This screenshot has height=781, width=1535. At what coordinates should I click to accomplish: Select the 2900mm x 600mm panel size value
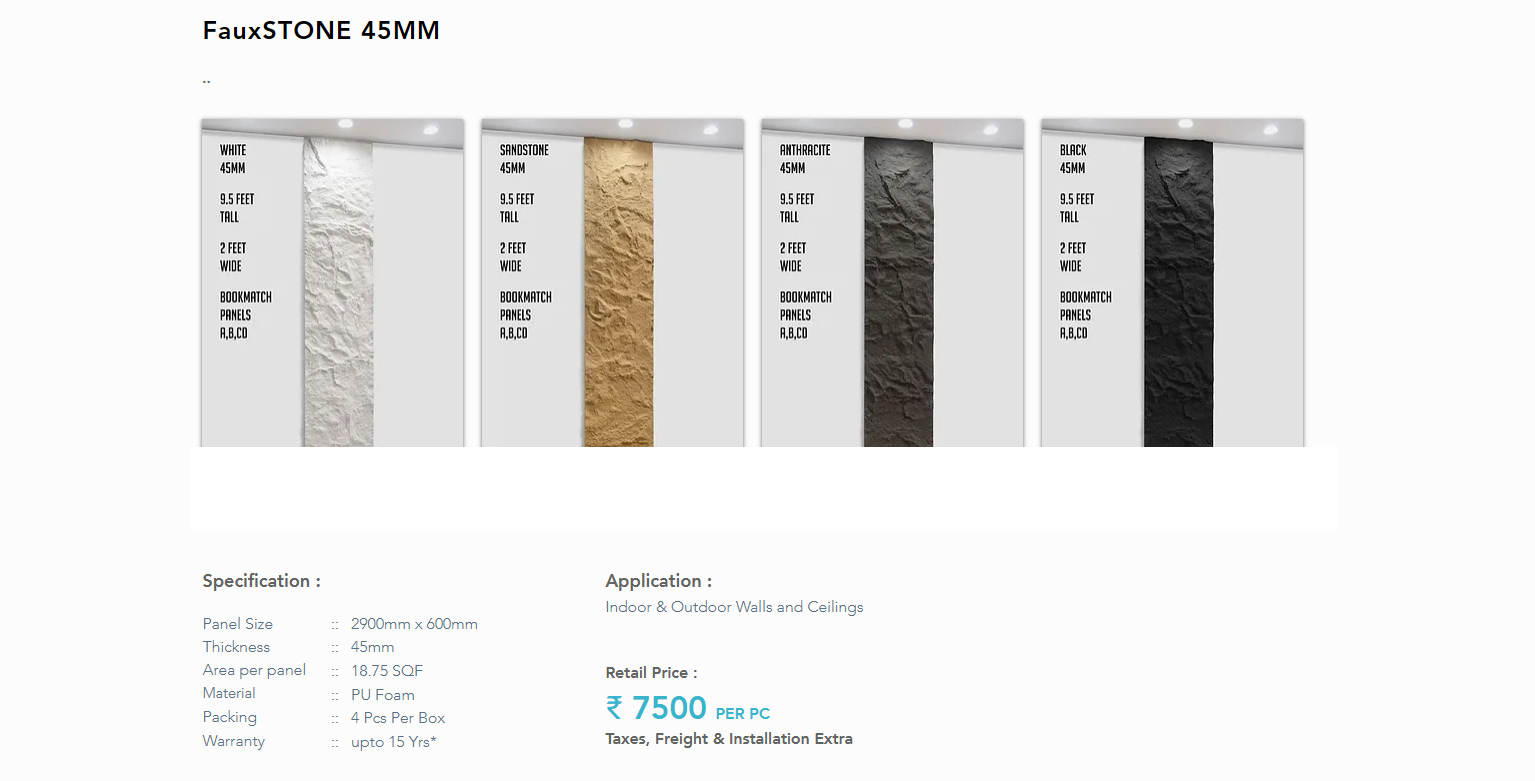[x=414, y=624]
